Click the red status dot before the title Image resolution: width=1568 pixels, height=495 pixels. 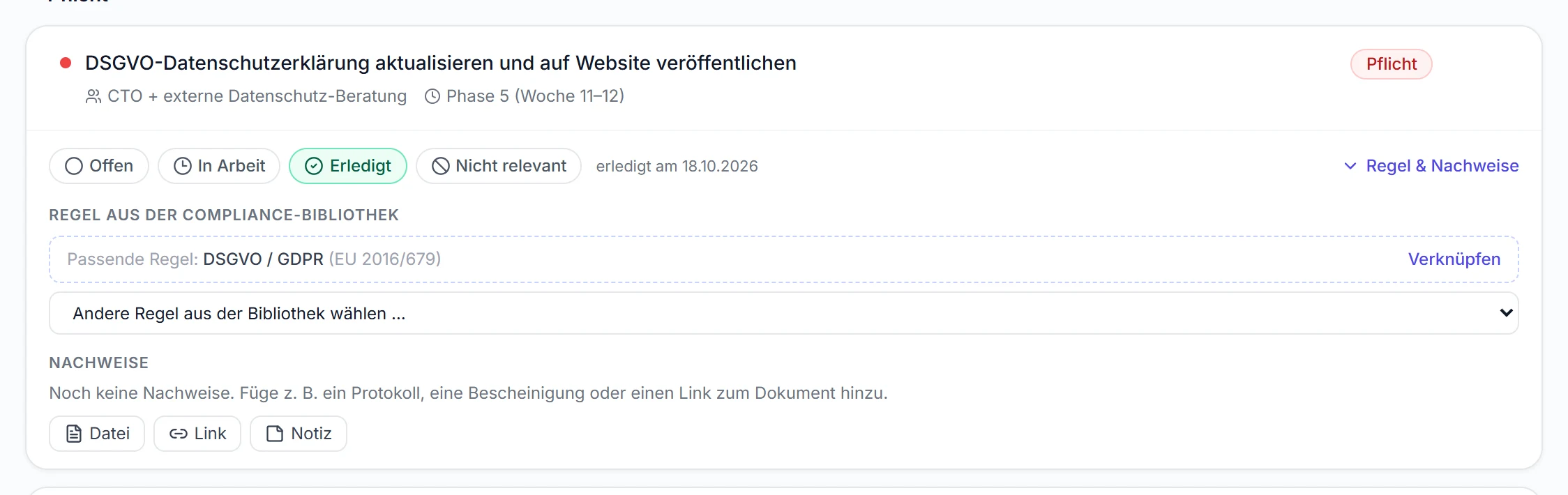click(66, 63)
